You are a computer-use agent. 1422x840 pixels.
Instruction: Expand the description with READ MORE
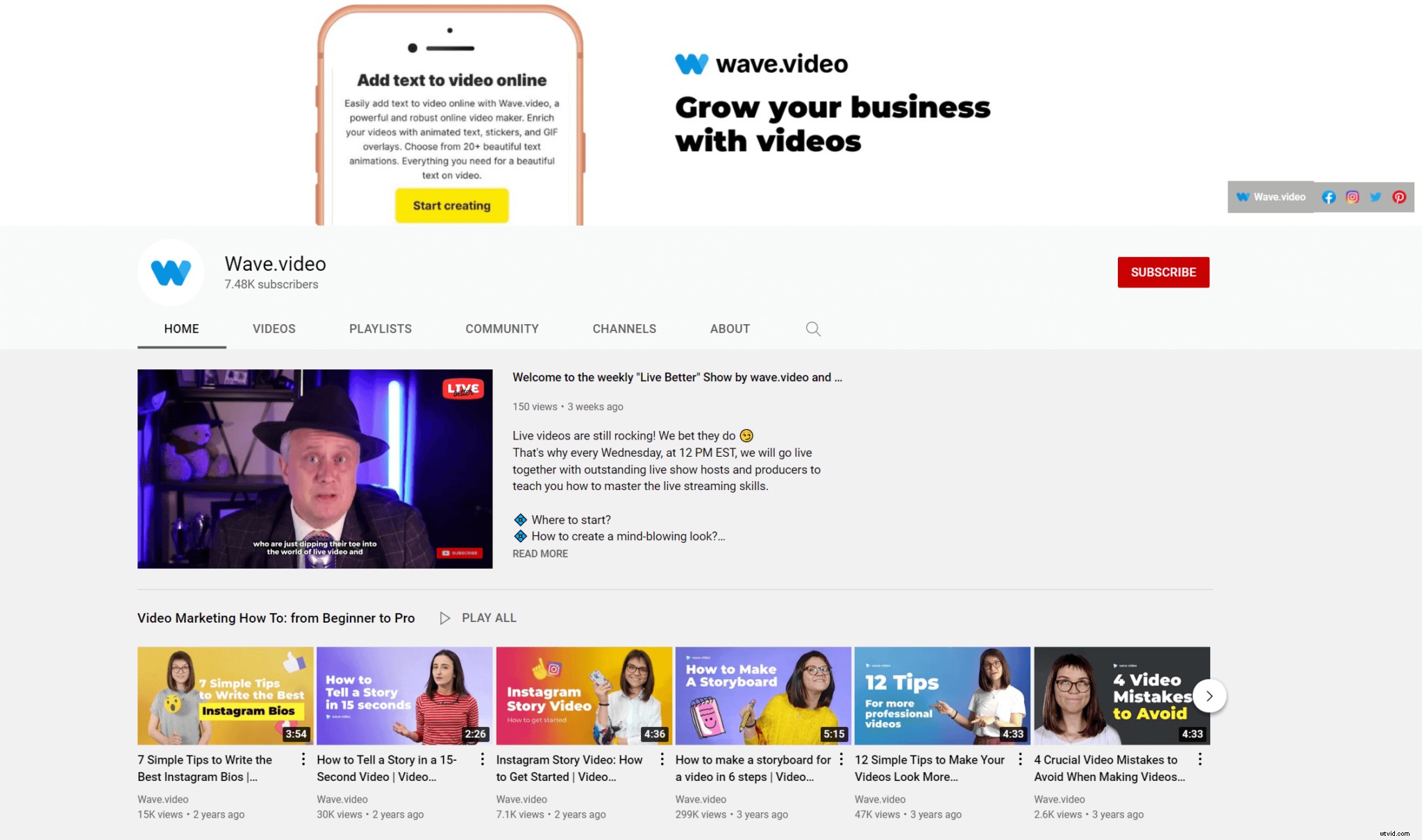pyautogui.click(x=539, y=553)
